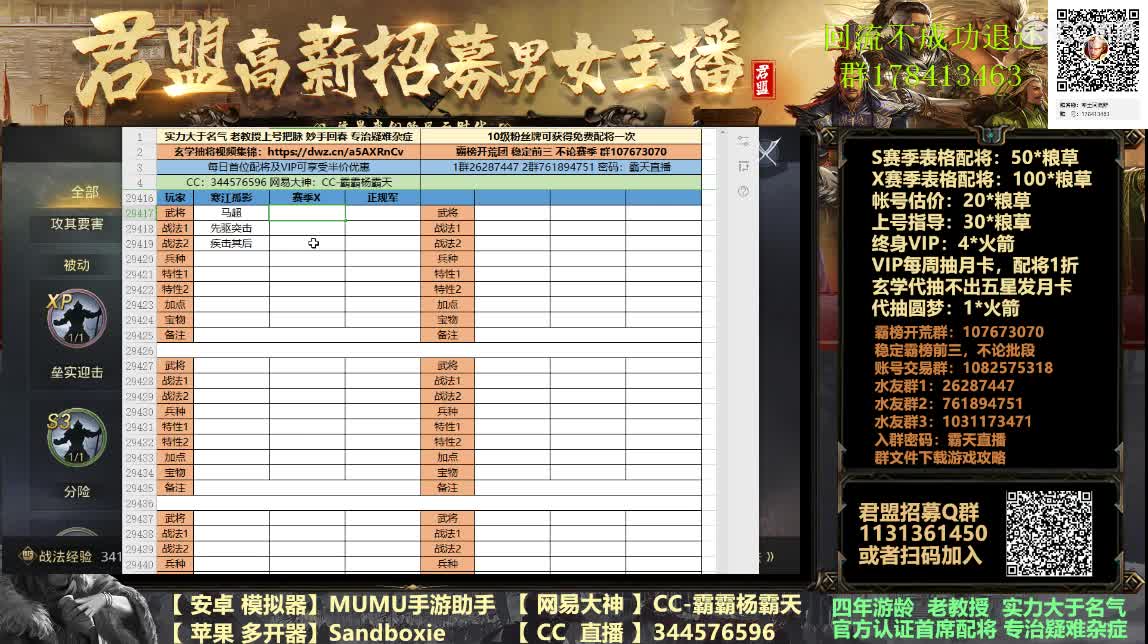The width and height of the screenshot is (1148, 644).
Task: Select row header 29426
Action: point(139,351)
